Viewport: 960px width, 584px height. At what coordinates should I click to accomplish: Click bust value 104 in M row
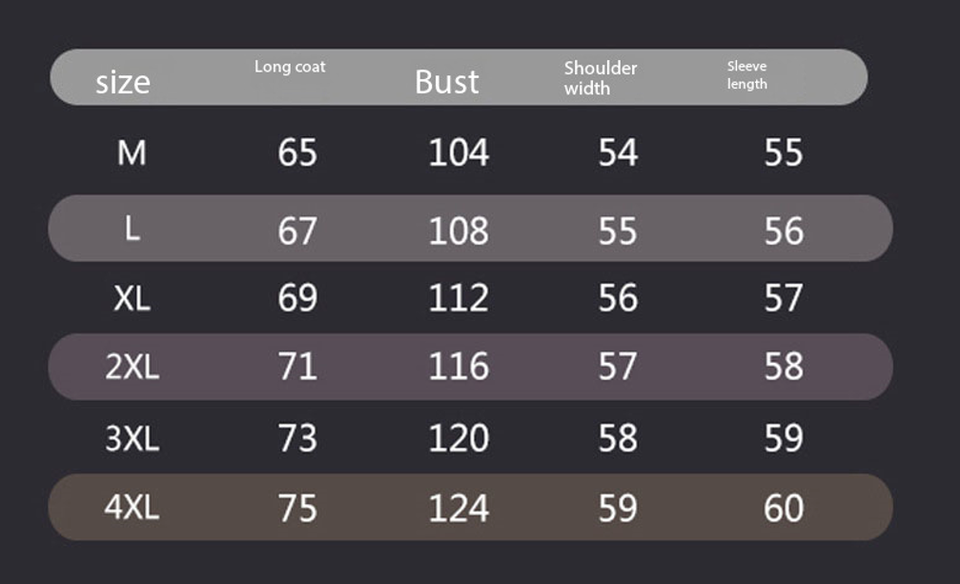(x=458, y=153)
